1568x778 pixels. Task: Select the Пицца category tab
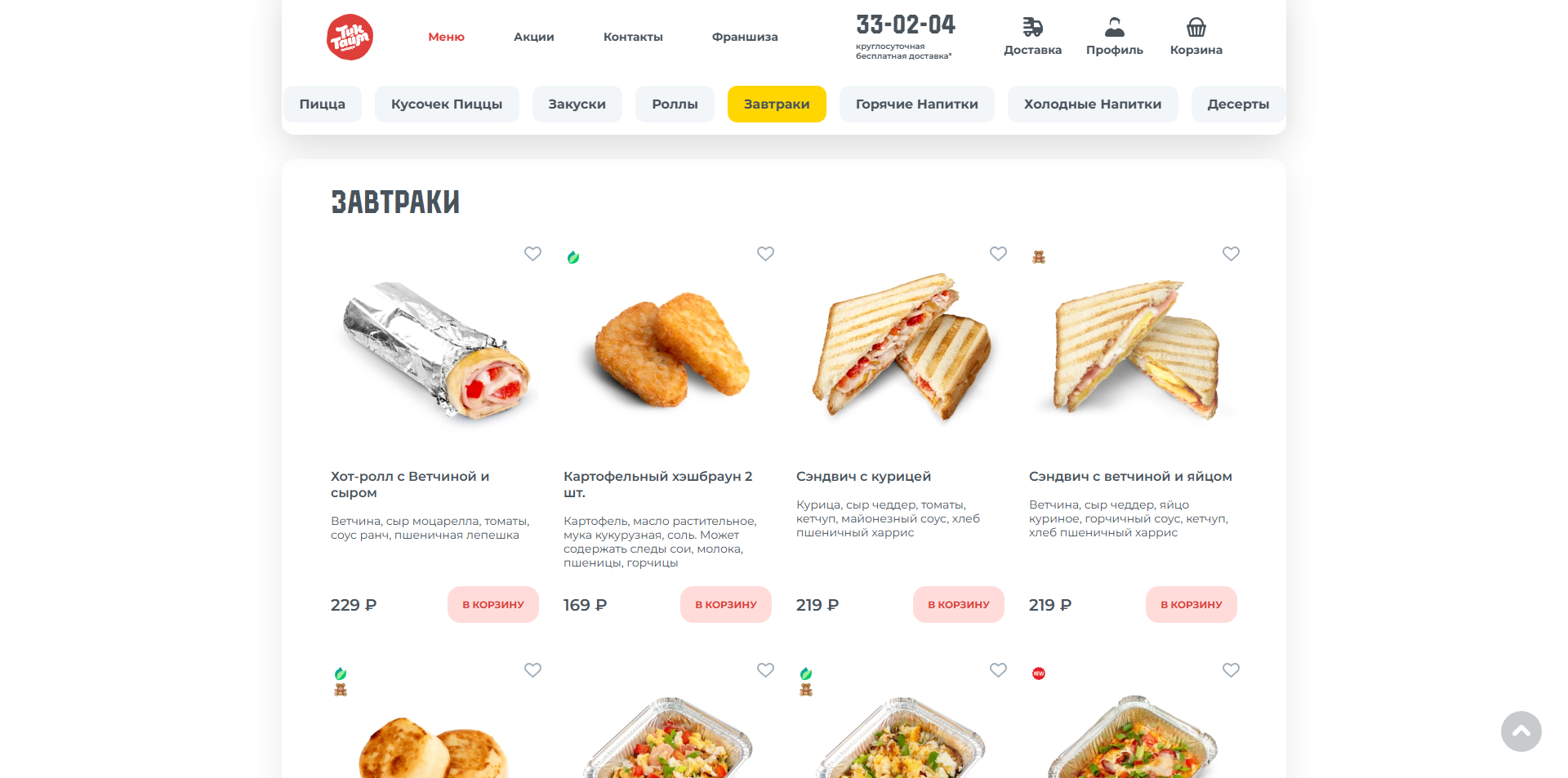pos(323,104)
